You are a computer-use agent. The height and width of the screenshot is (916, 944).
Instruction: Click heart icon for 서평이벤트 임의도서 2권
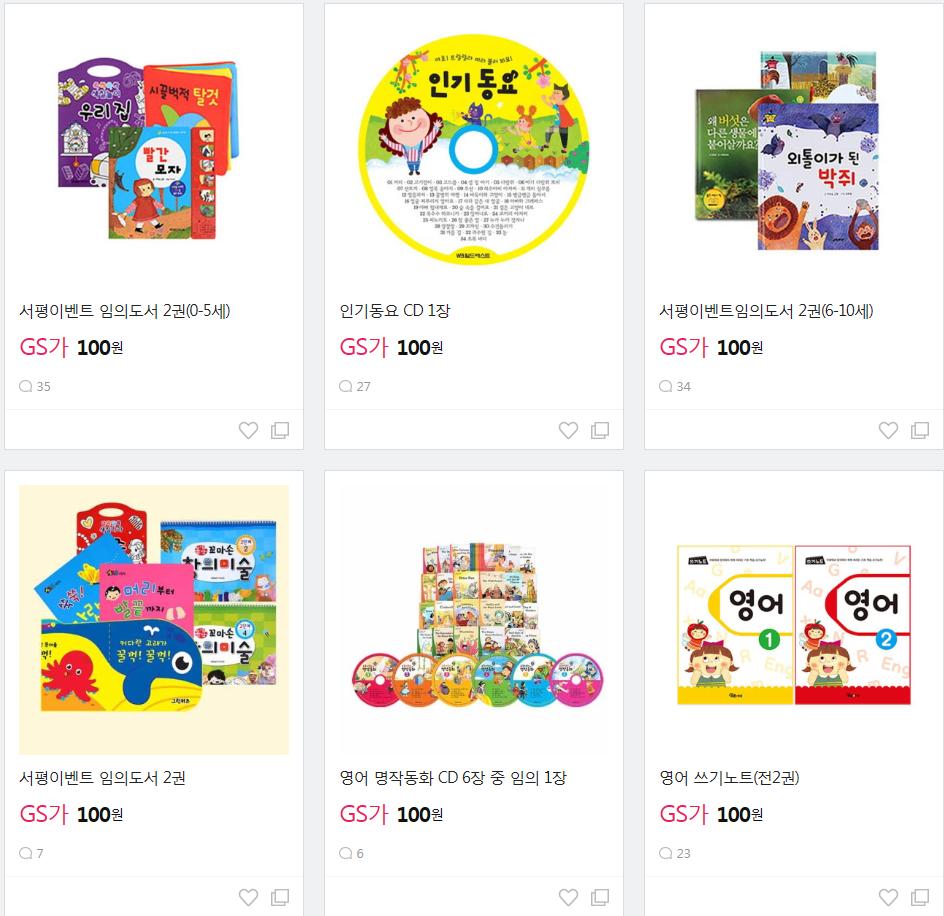pos(248,897)
